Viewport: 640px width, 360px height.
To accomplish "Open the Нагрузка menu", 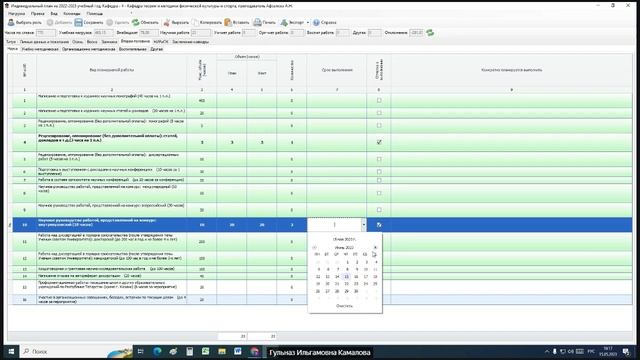I will [x=17, y=13].
